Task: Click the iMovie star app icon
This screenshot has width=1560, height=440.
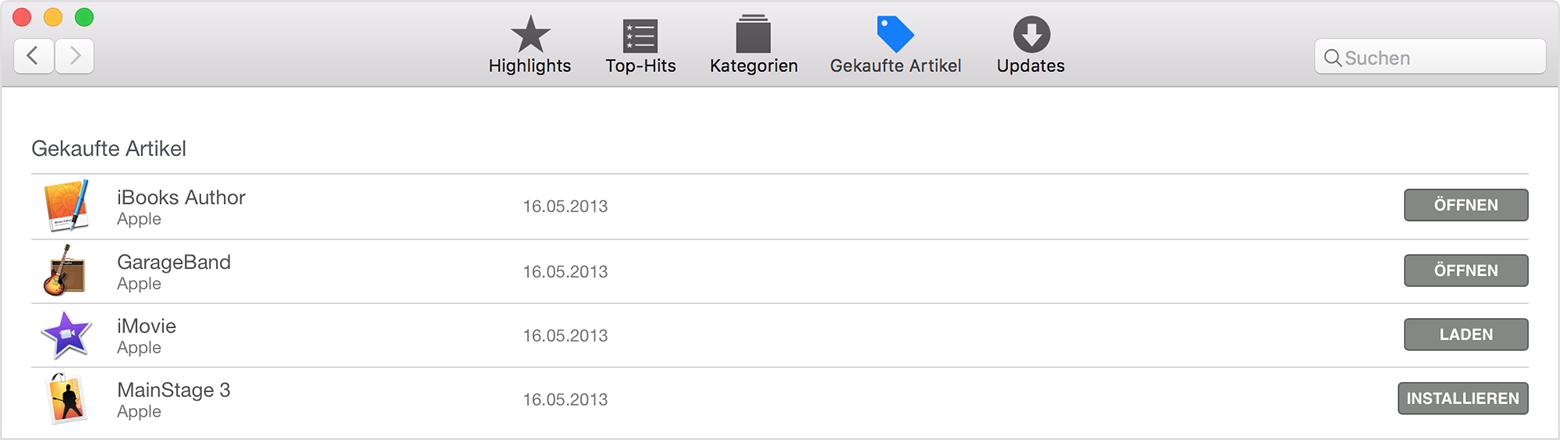Action: pos(66,335)
